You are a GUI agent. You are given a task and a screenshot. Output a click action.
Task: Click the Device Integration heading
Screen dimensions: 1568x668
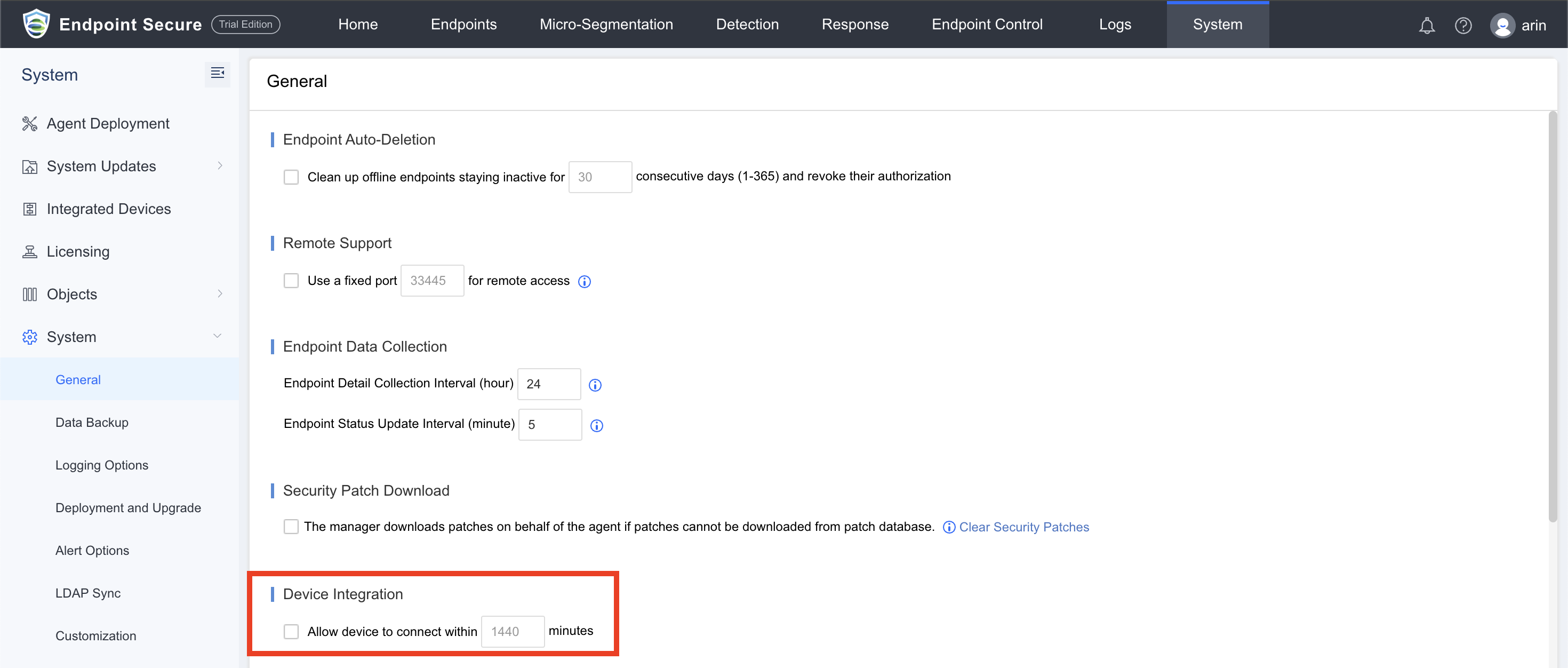point(343,594)
